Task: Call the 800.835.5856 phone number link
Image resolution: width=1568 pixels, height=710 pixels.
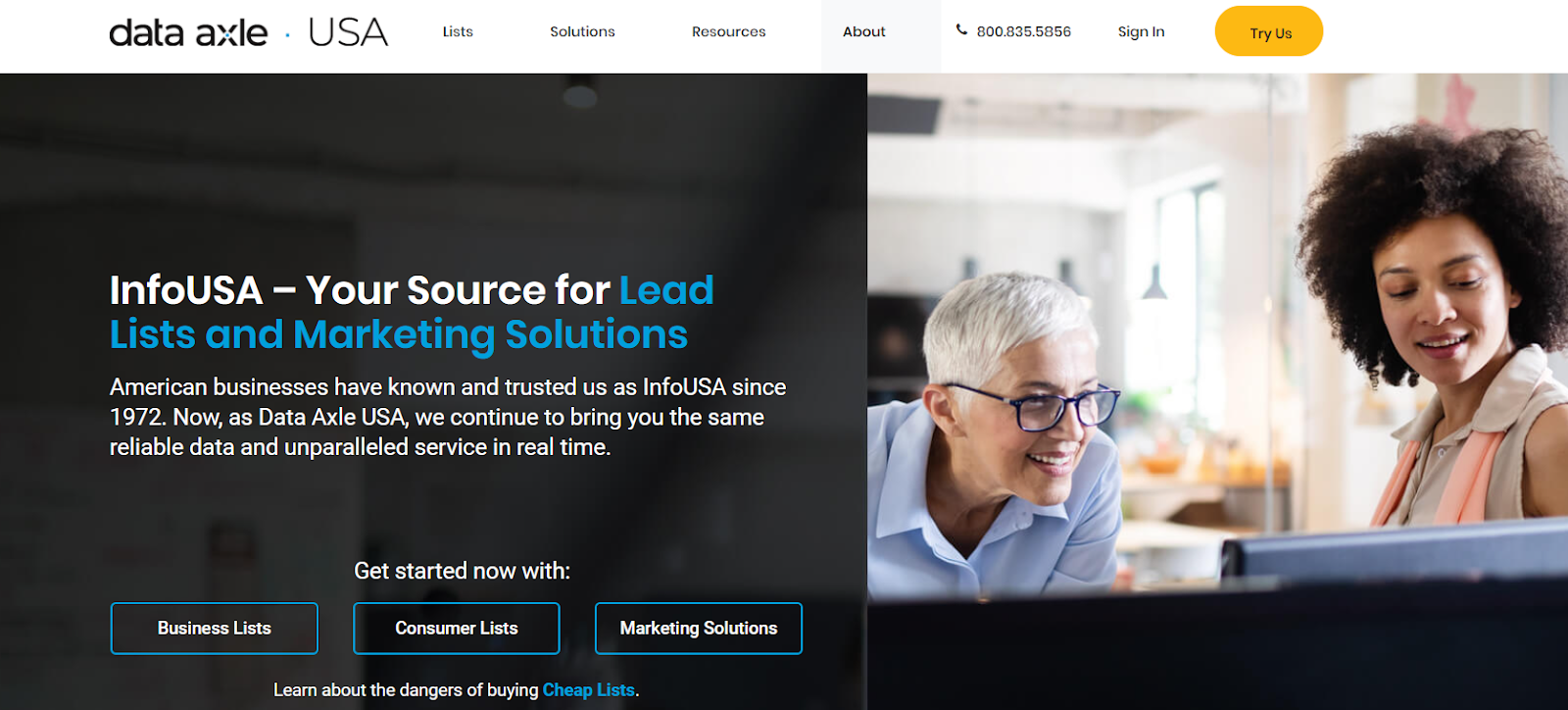Action: coord(1023,31)
